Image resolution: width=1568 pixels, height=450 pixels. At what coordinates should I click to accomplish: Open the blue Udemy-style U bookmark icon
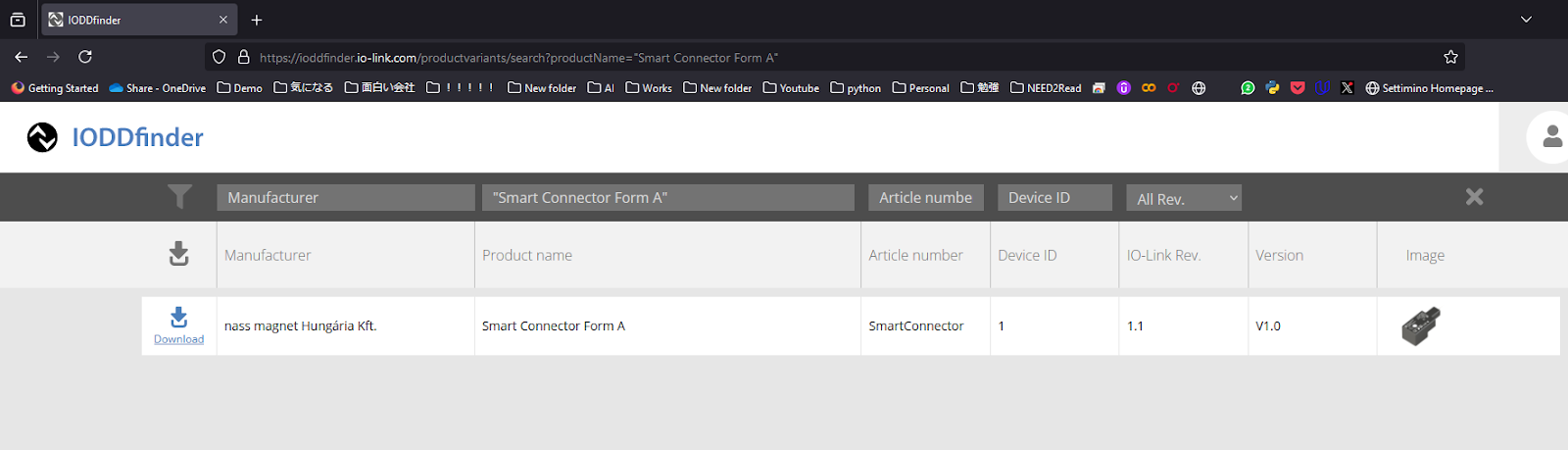1322,88
